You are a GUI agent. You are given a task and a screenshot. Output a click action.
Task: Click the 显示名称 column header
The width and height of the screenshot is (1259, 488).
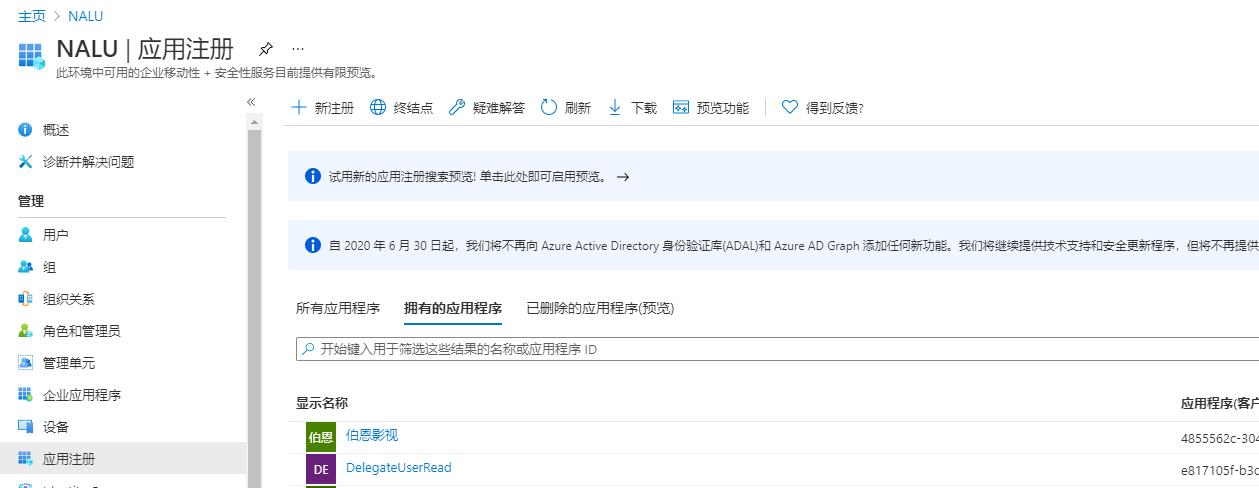(x=322, y=403)
